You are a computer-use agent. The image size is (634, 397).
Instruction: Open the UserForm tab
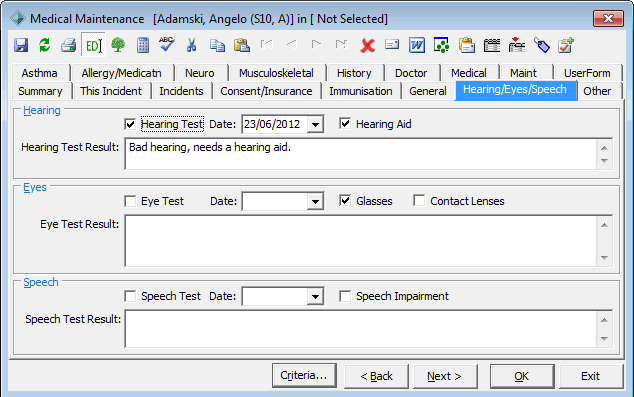(x=587, y=73)
